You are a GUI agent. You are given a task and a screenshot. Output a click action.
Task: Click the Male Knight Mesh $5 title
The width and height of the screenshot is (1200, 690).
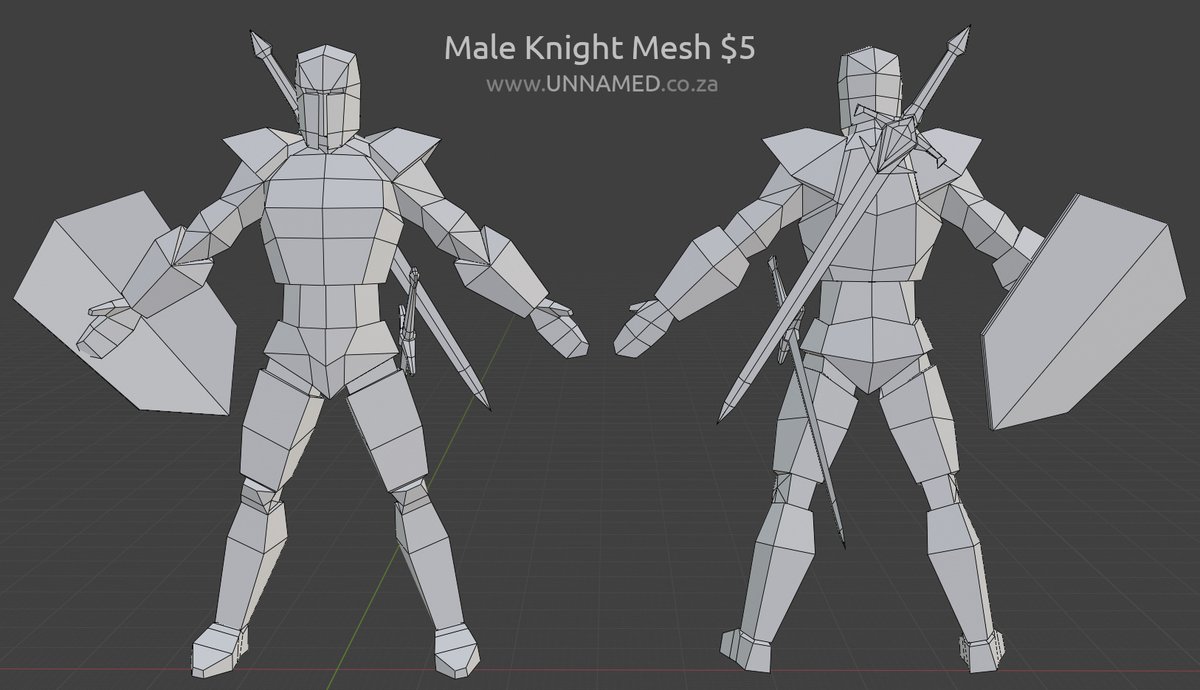(x=600, y=47)
